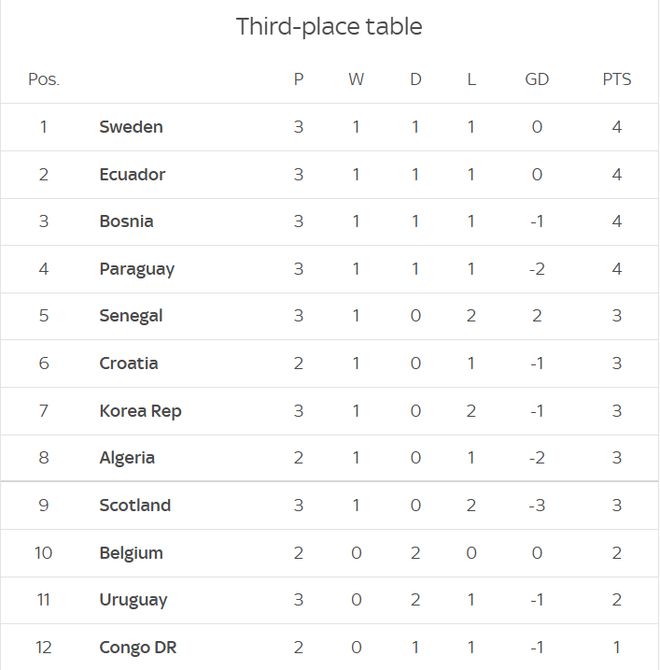Select the Senegal team name
This screenshot has height=670, width=660.
coord(131,317)
